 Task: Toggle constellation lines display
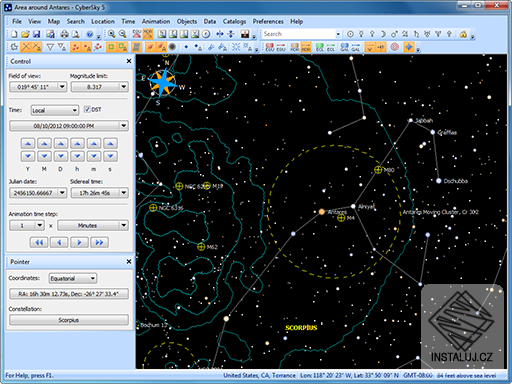(25, 47)
